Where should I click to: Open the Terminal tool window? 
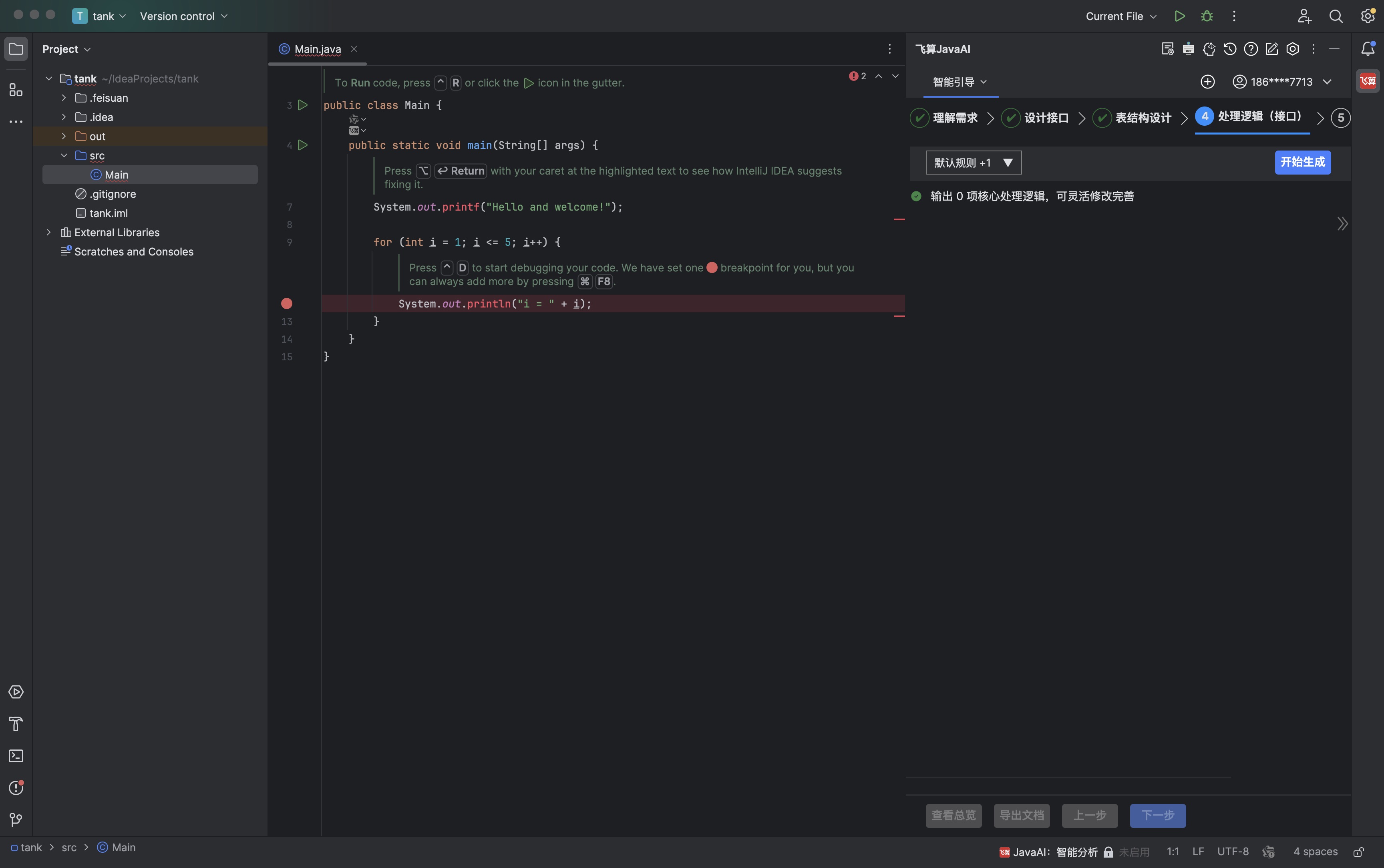pyautogui.click(x=16, y=756)
